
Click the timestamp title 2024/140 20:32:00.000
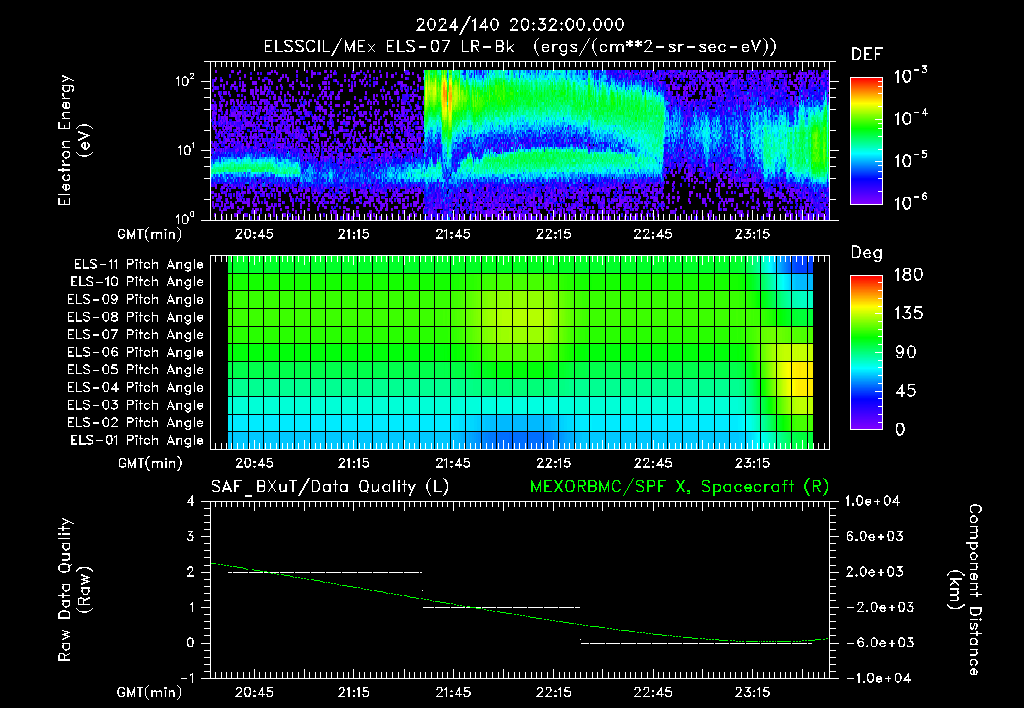coord(520,25)
